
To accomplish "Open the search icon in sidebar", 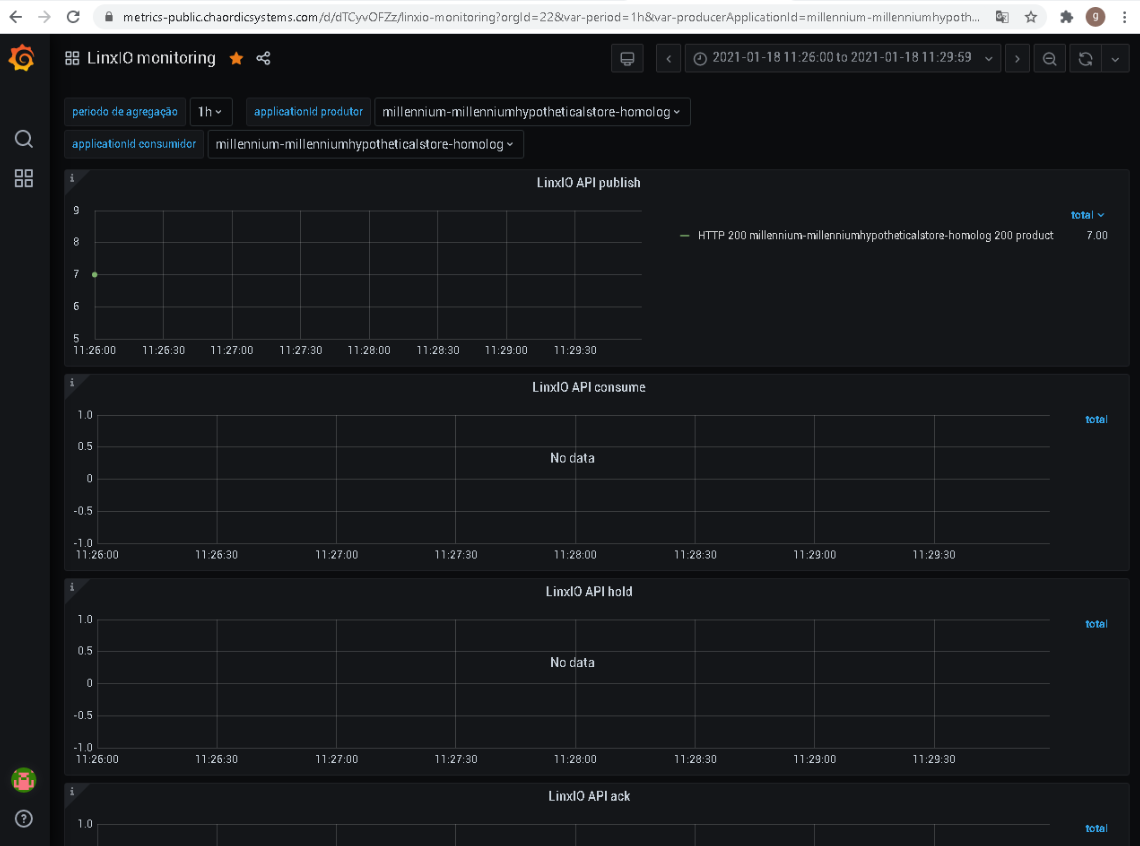I will 23,139.
